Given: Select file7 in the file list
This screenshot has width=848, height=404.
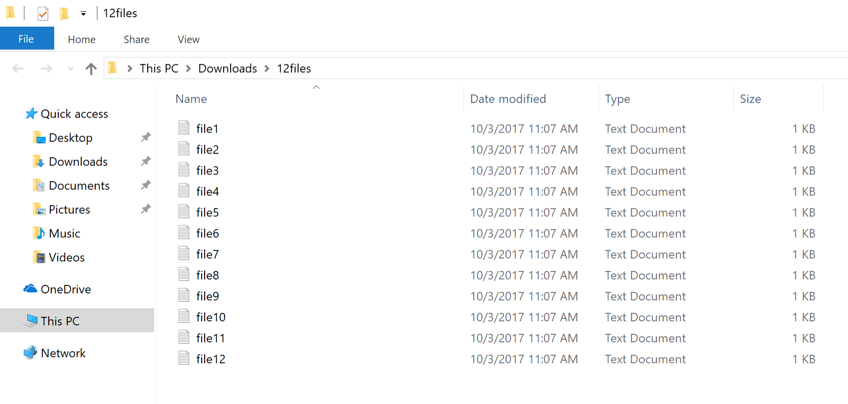Looking at the screenshot, I should point(207,254).
